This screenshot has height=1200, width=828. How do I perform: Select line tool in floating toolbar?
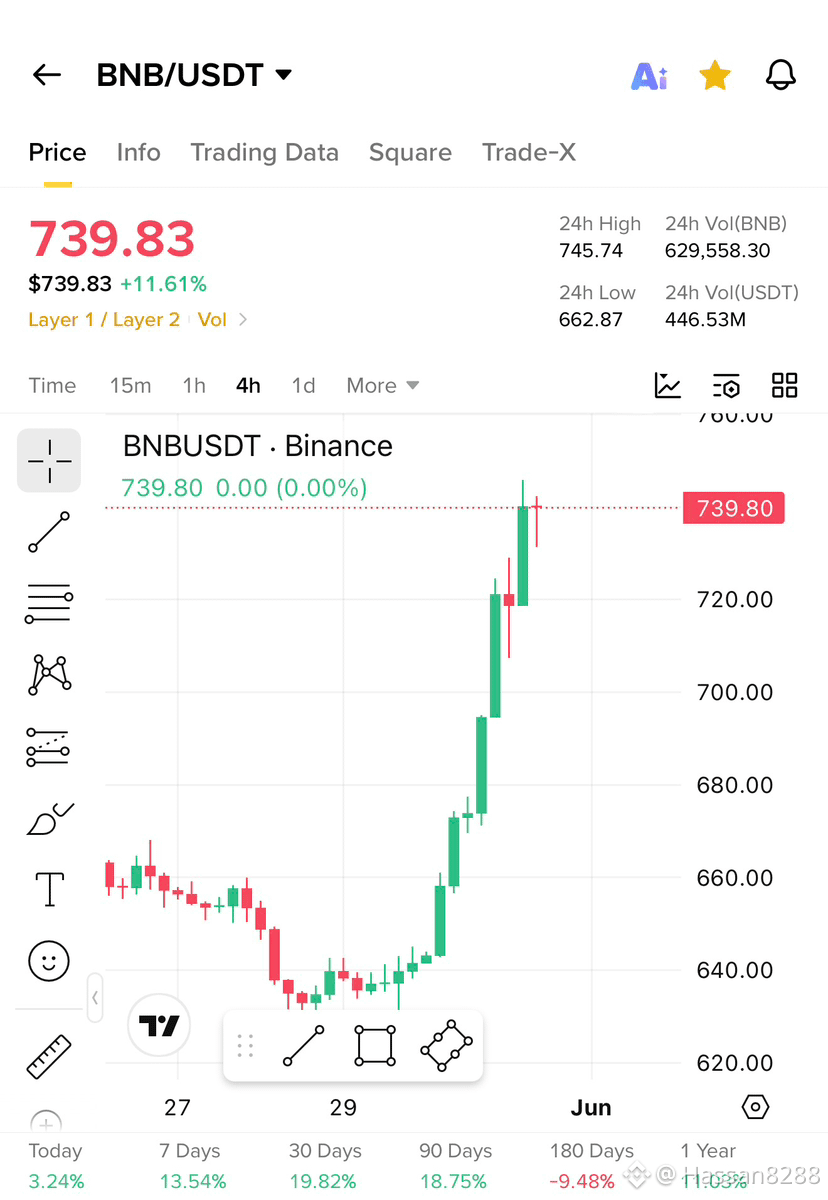pyautogui.click(x=304, y=1046)
